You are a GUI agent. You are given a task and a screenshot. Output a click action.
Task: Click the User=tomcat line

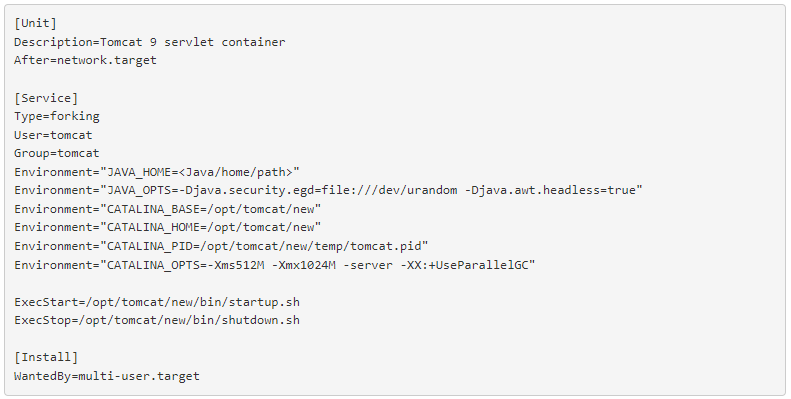click(53, 135)
